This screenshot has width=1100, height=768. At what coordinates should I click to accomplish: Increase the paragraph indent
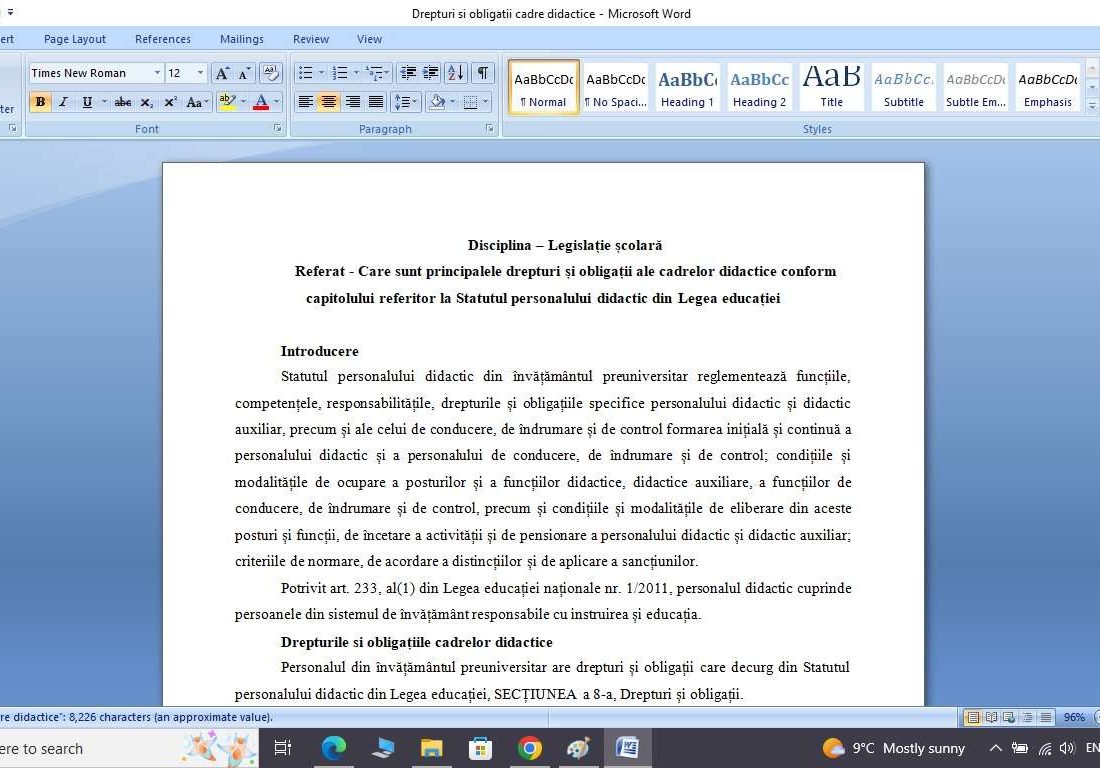pyautogui.click(x=430, y=73)
